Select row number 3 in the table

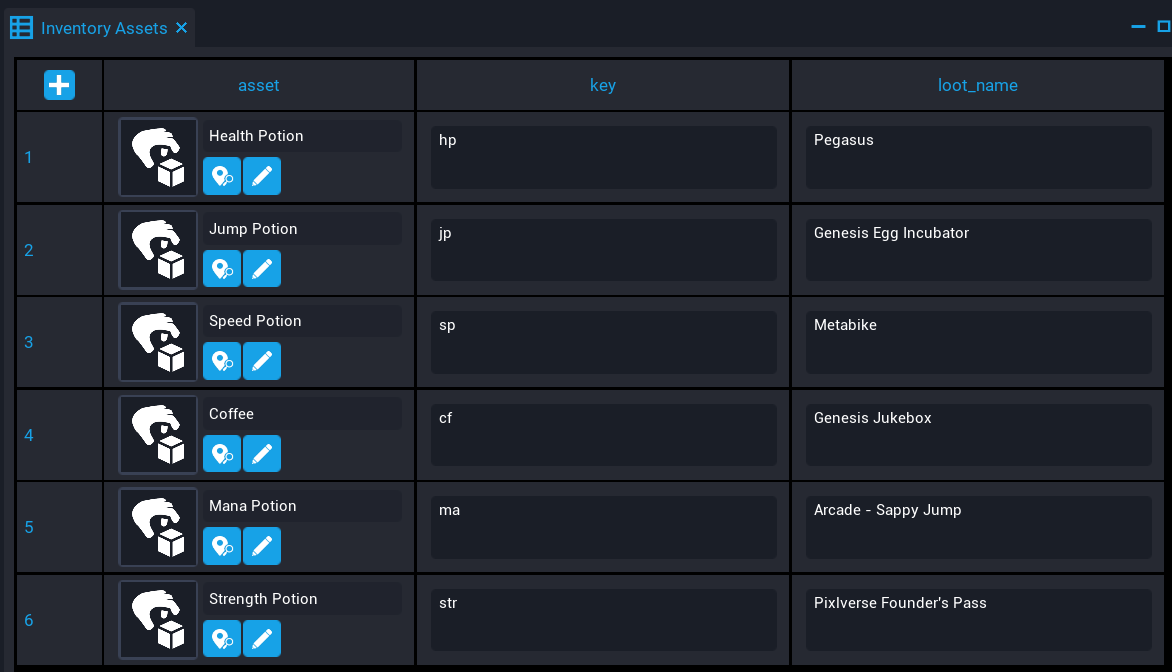pyautogui.click(x=28, y=342)
